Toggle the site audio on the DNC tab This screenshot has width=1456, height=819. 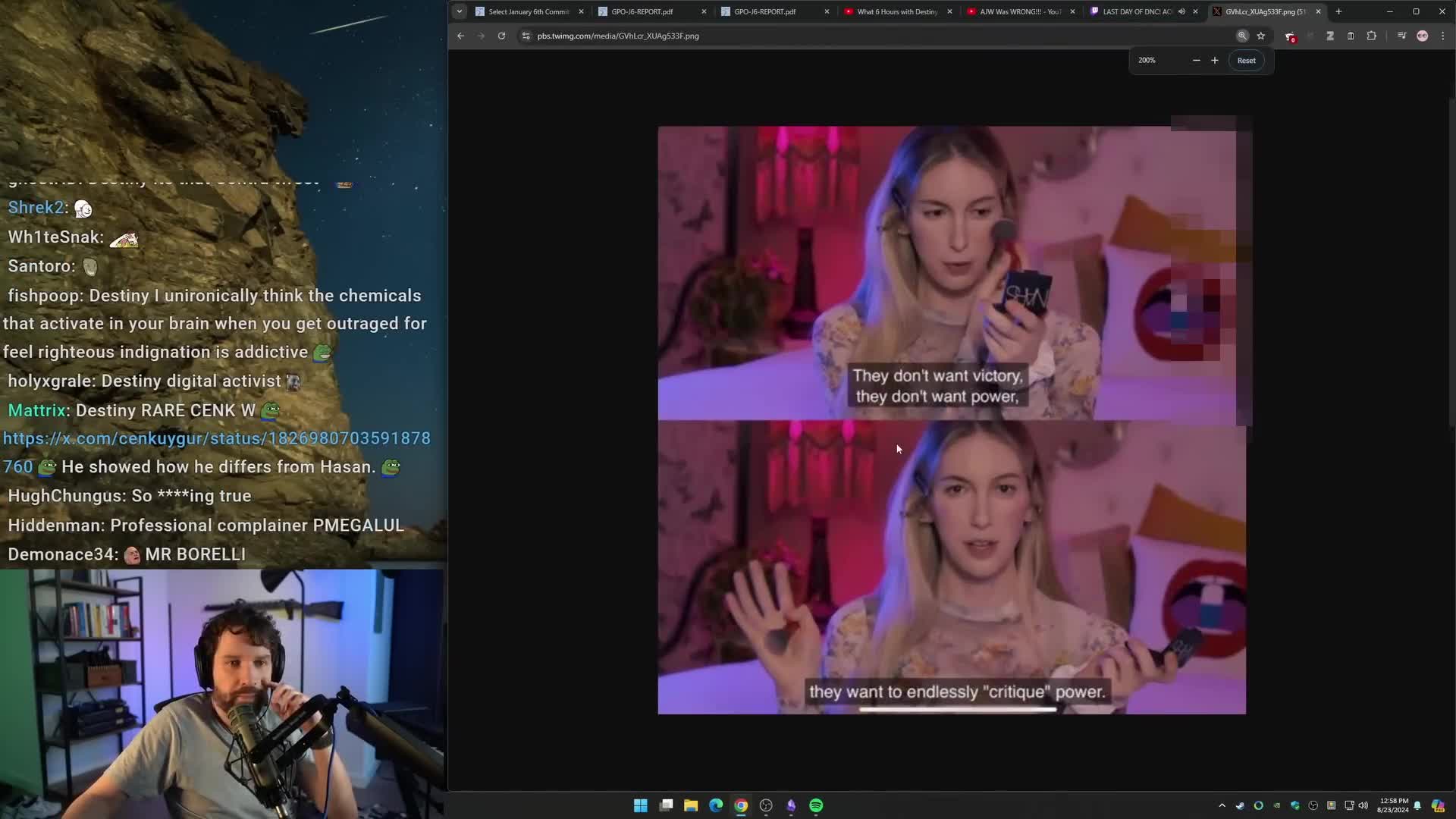tap(1181, 11)
